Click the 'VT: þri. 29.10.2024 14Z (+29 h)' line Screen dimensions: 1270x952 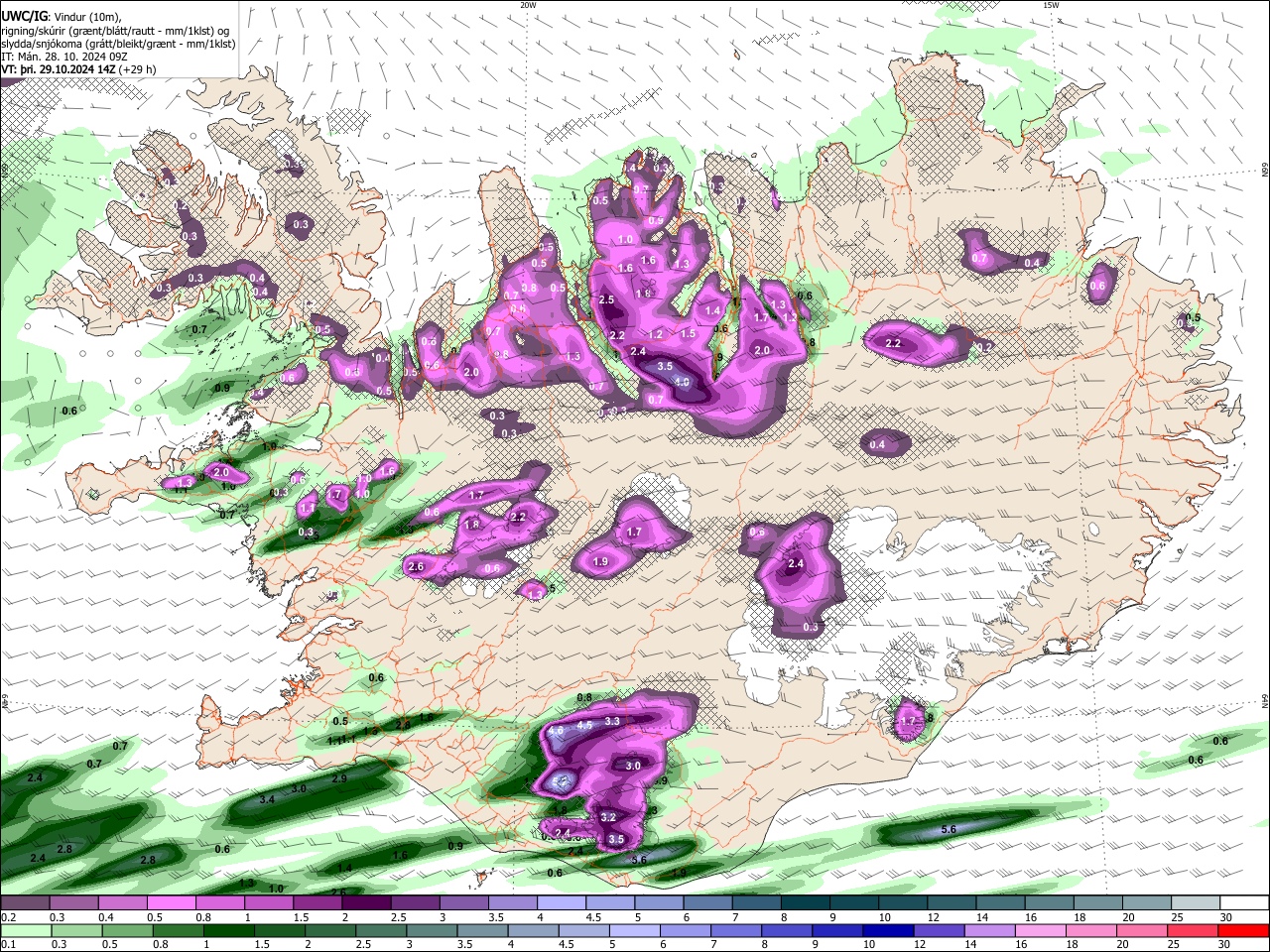80,70
